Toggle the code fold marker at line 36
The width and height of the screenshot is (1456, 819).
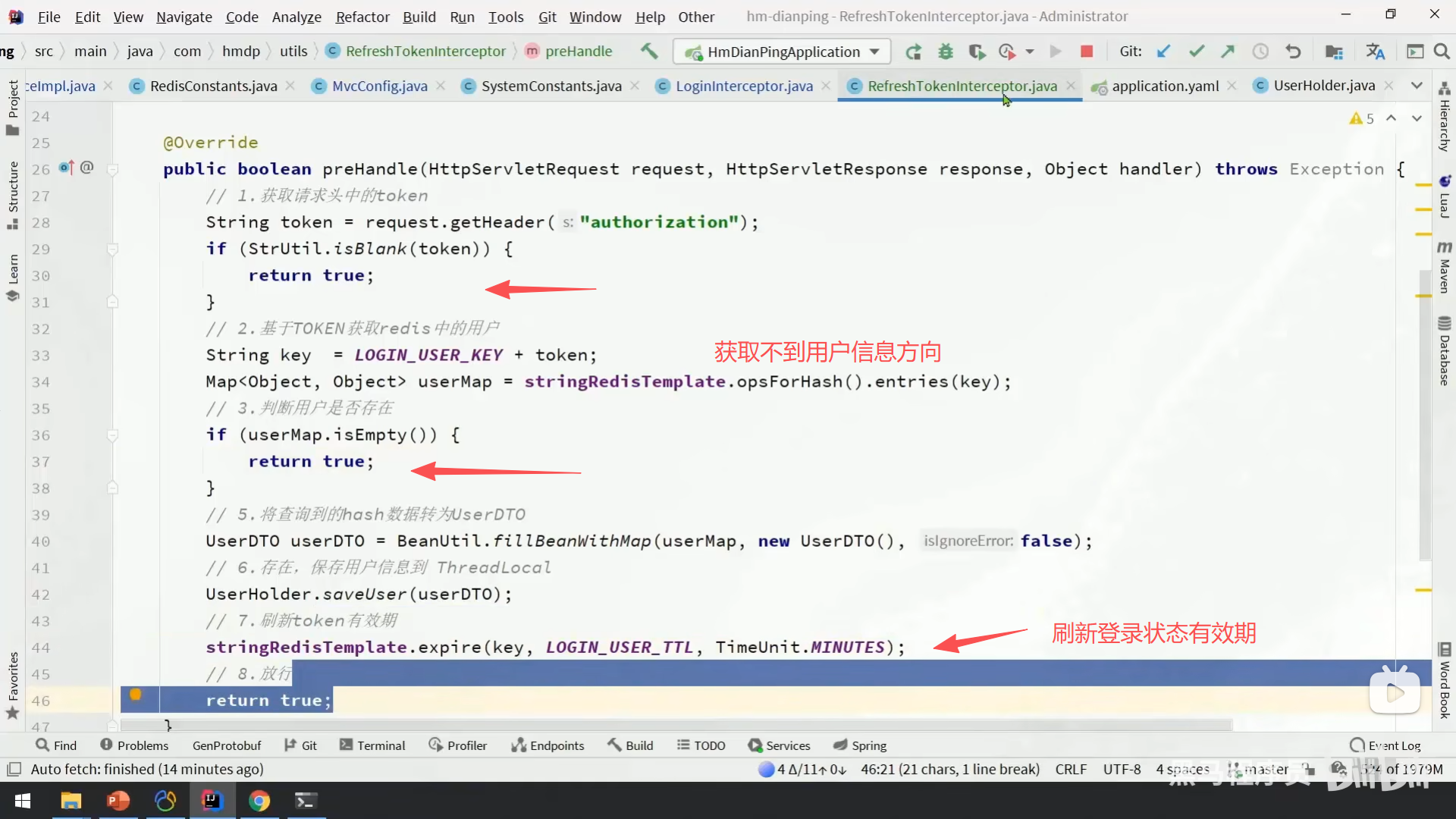[x=112, y=435]
